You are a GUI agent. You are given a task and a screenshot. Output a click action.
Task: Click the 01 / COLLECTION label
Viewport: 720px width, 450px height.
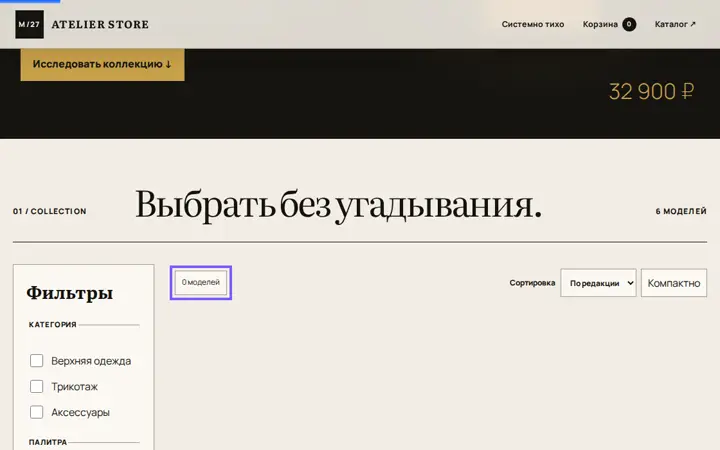[x=50, y=211]
